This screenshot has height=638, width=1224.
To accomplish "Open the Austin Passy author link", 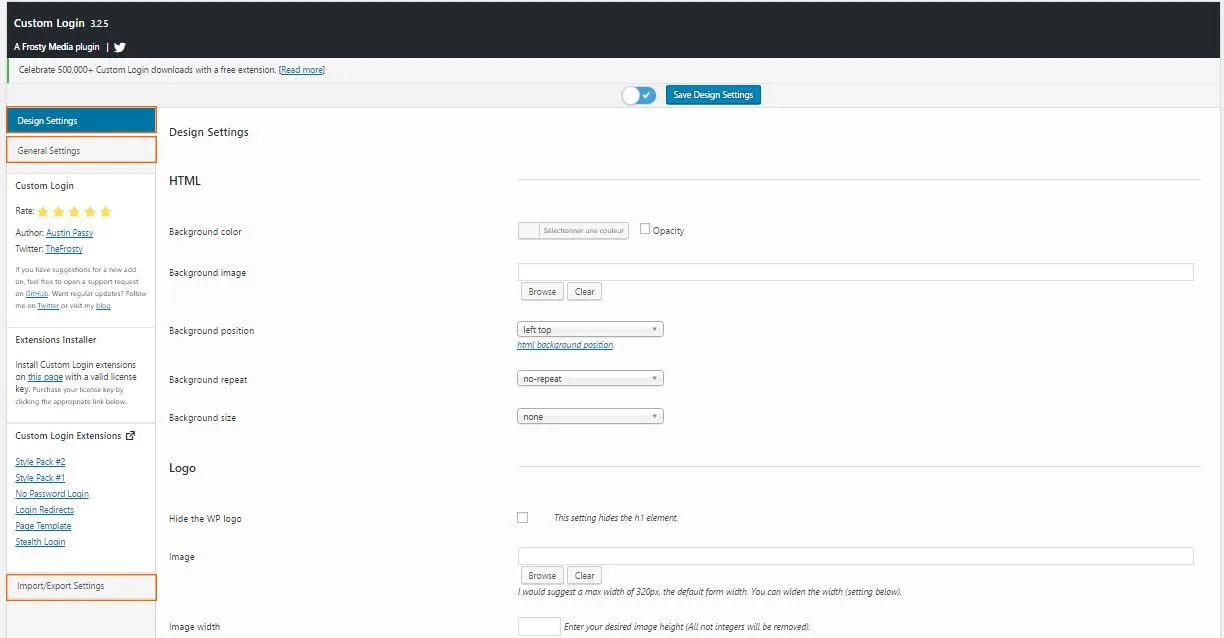I will pos(70,233).
